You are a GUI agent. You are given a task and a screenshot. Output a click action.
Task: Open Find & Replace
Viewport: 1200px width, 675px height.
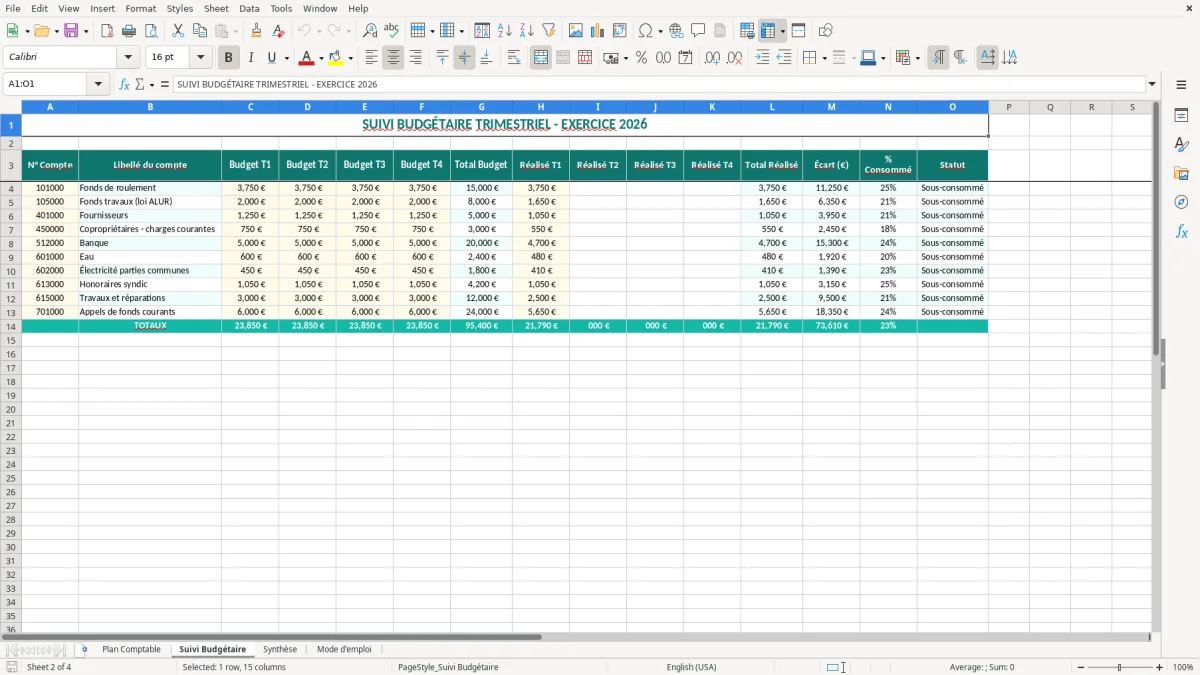[370, 31]
